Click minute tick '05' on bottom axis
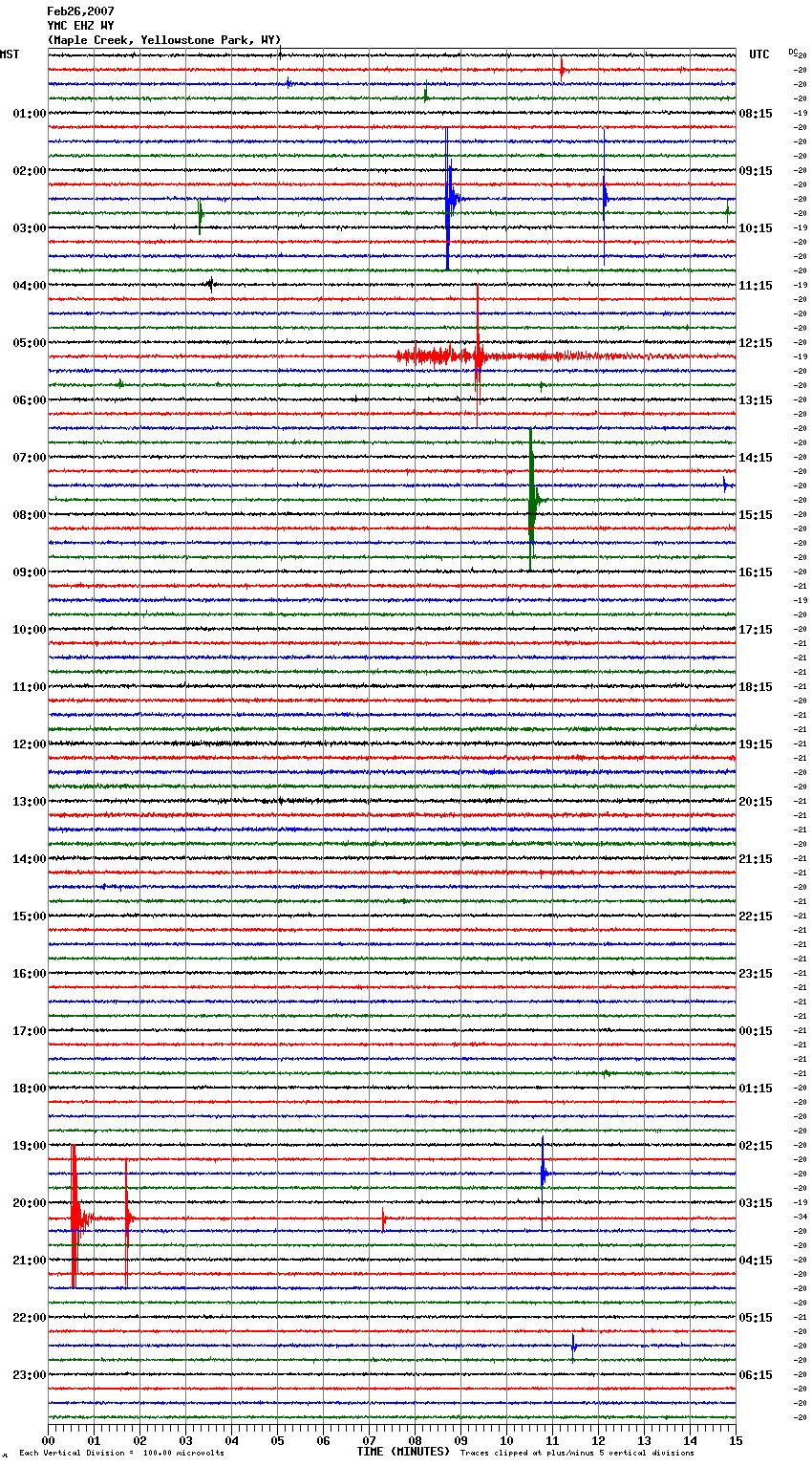The height and width of the screenshot is (1466, 812). 277,1440
